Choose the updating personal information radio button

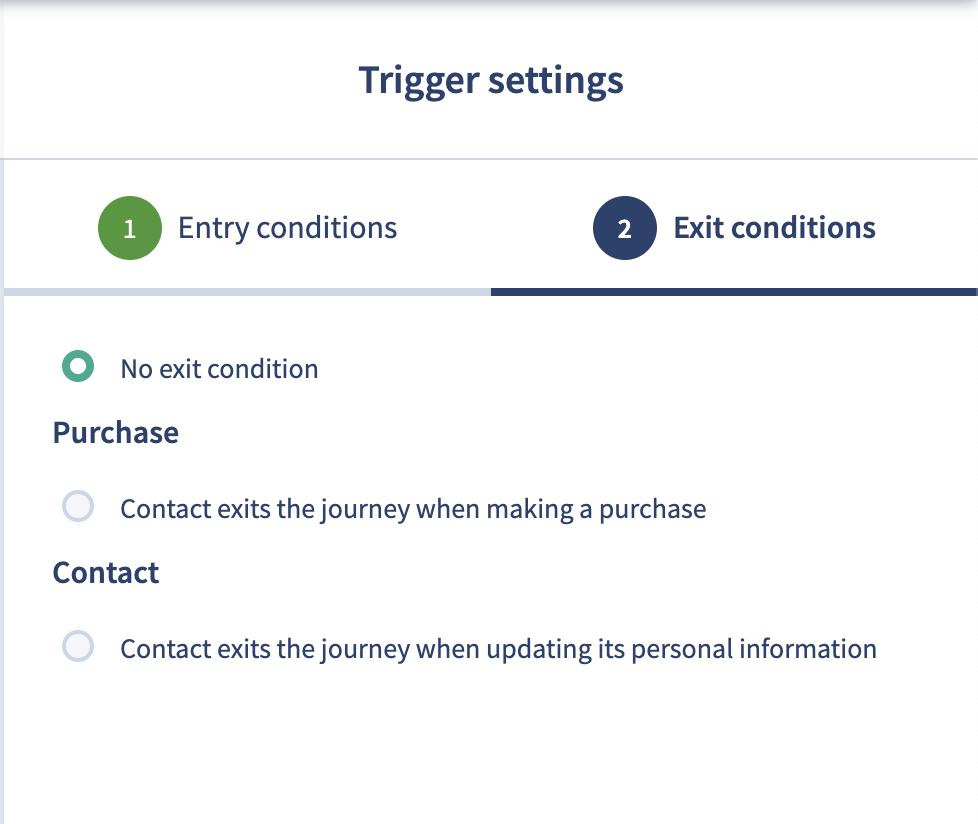(78, 646)
